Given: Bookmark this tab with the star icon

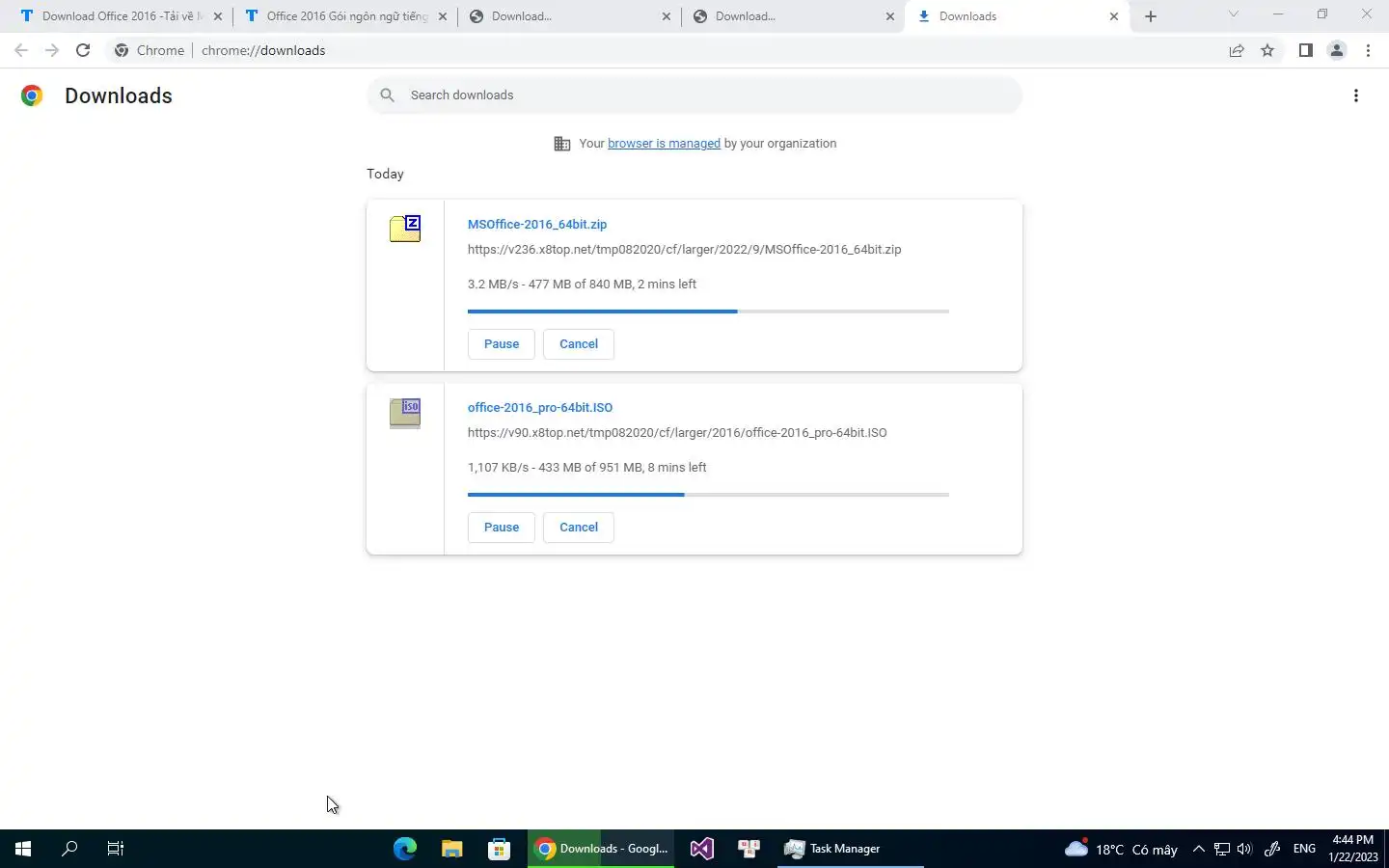Looking at the screenshot, I should 1267,50.
